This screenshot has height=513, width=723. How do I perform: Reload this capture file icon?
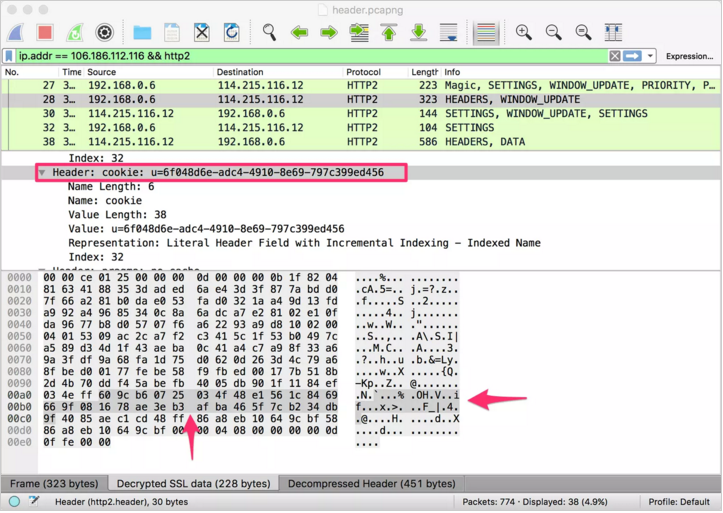pos(231,33)
